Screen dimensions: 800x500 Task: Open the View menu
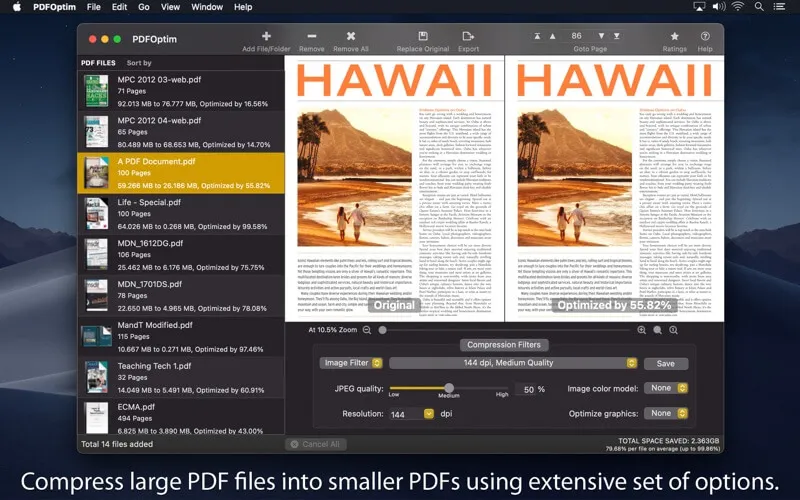pos(170,7)
